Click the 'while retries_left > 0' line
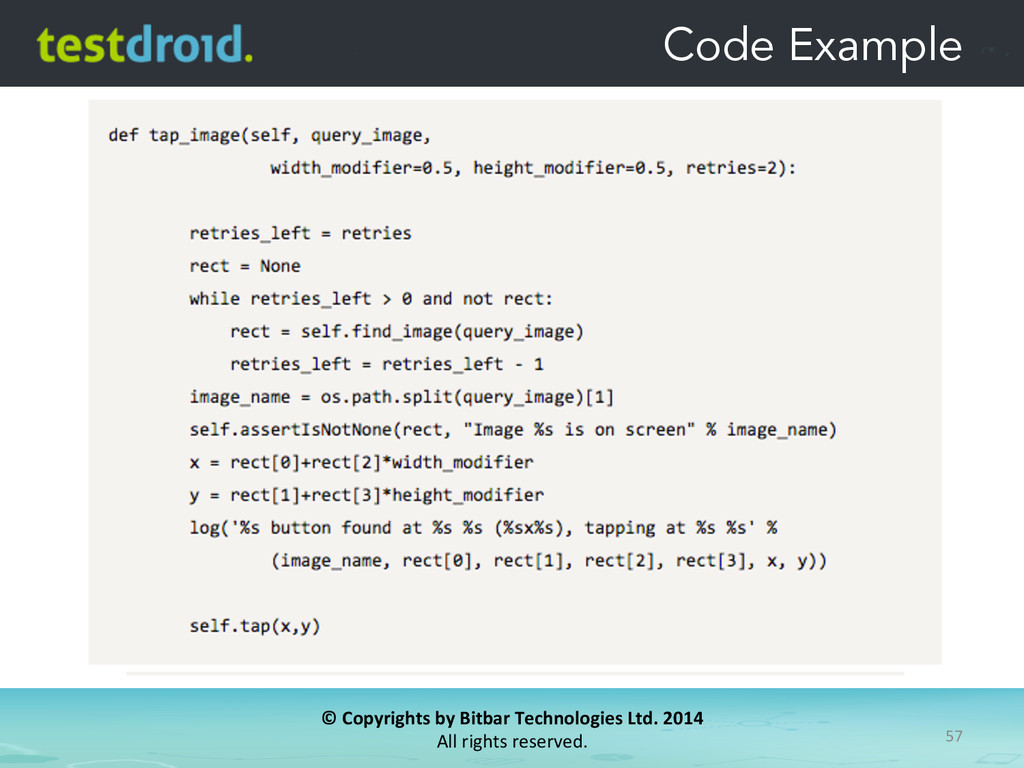The width and height of the screenshot is (1024, 768). coord(371,299)
